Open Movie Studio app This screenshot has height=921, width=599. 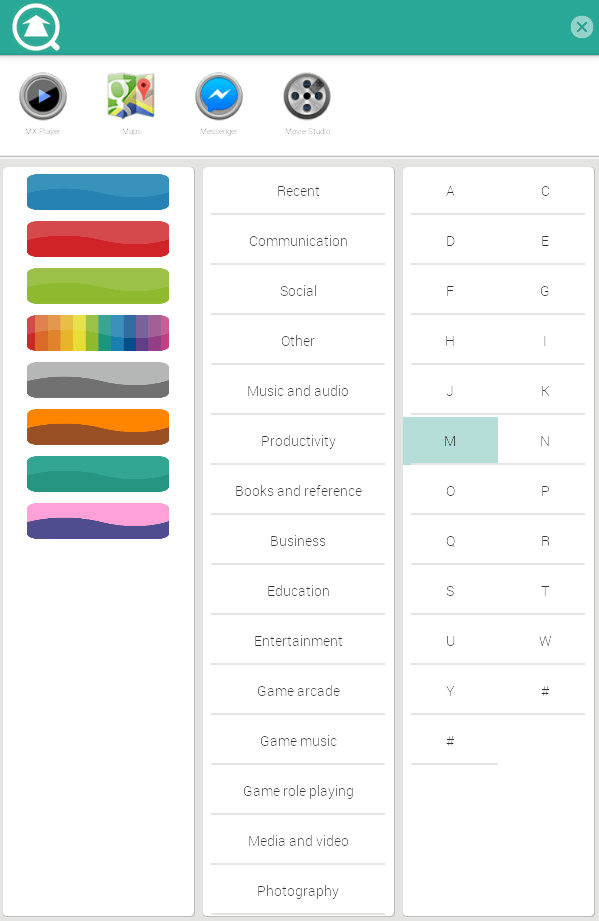click(x=306, y=94)
